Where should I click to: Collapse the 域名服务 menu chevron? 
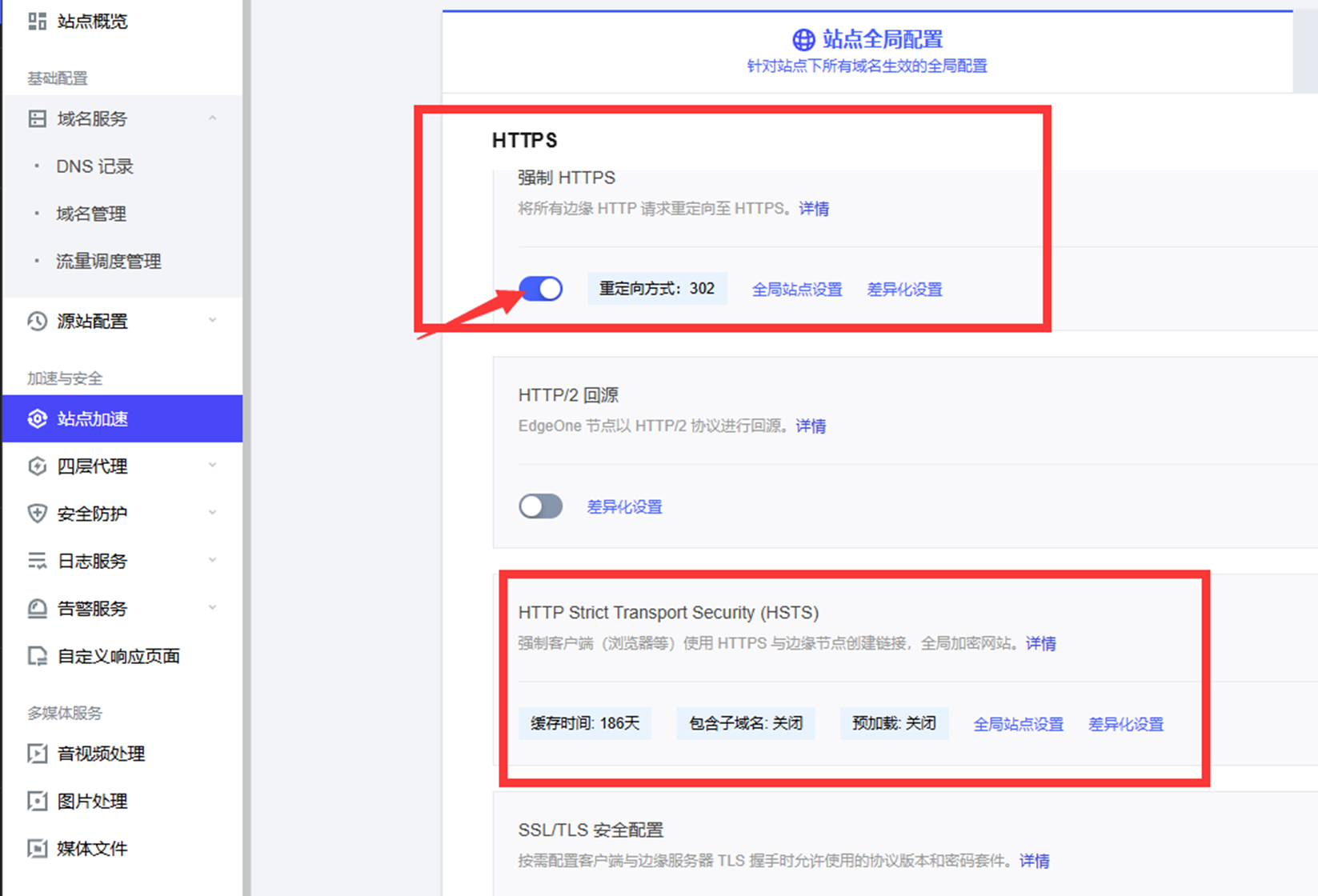(x=212, y=118)
